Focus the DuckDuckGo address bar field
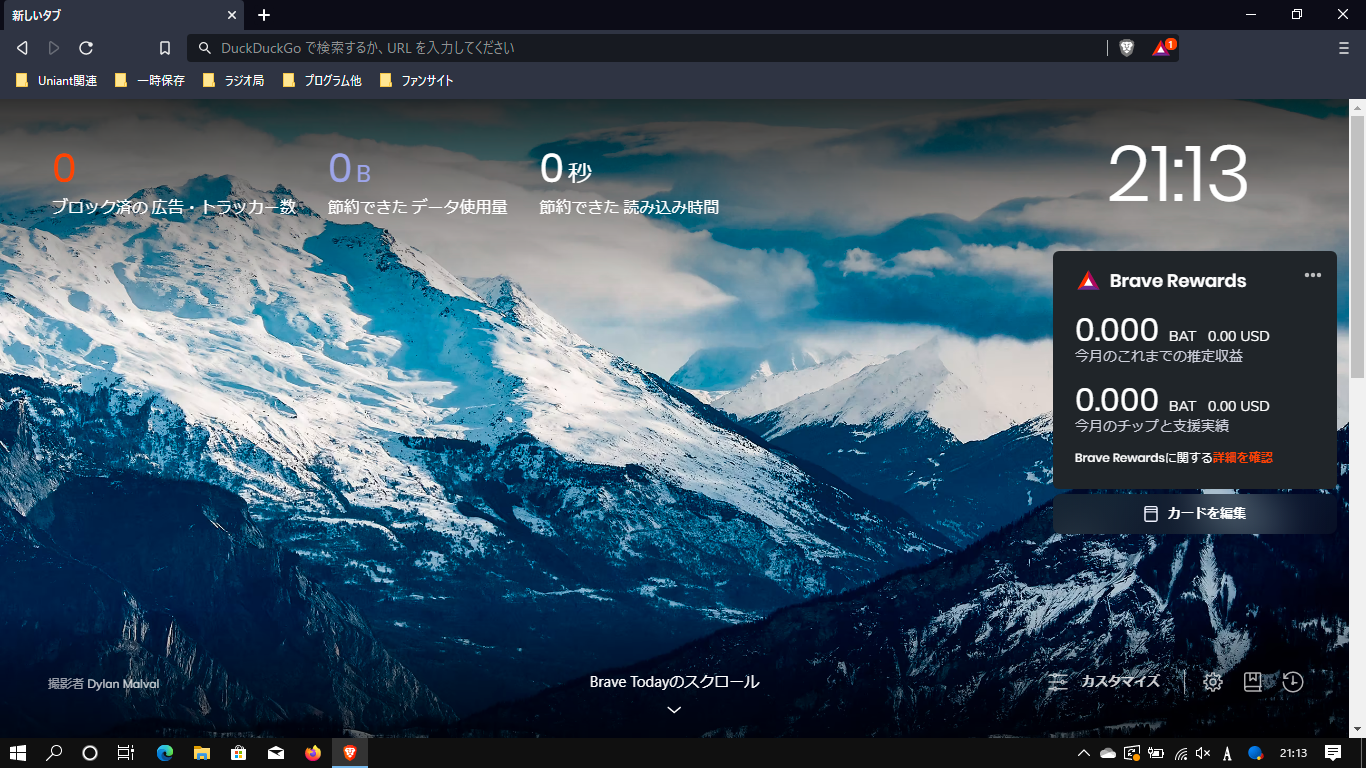1366x768 pixels. tap(650, 48)
